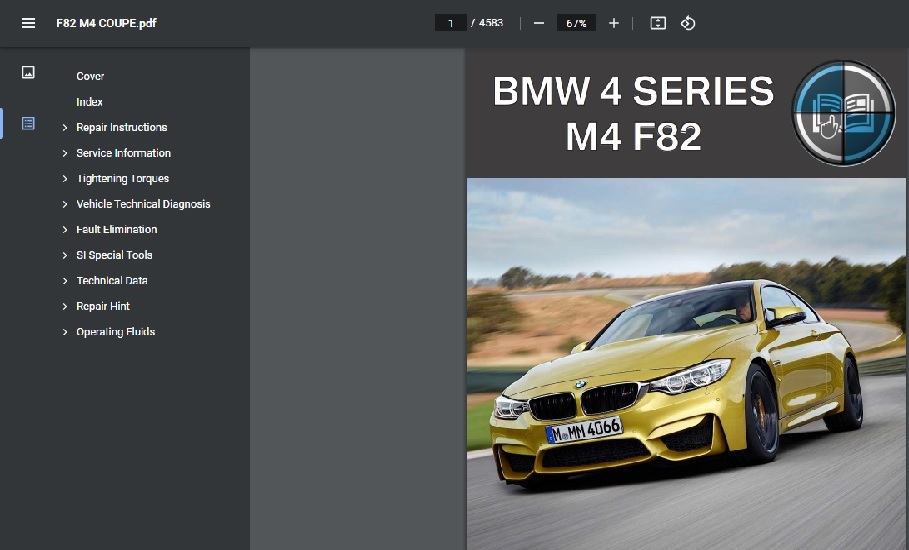
Task: Zoom out with the minus icon
Action: 539,23
